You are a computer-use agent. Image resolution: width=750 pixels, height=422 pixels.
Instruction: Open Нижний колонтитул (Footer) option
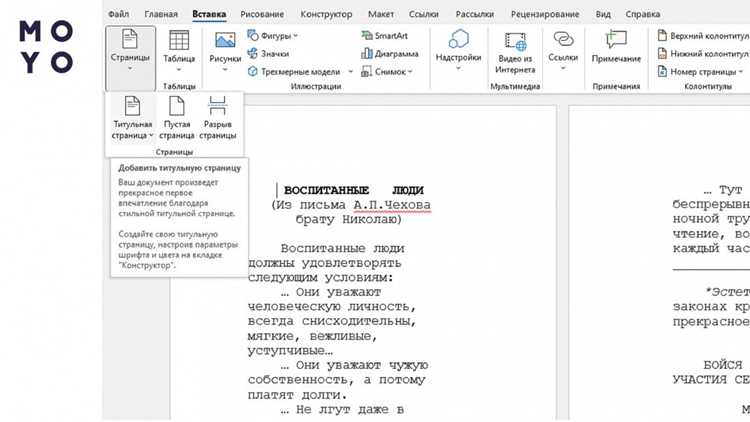703,54
